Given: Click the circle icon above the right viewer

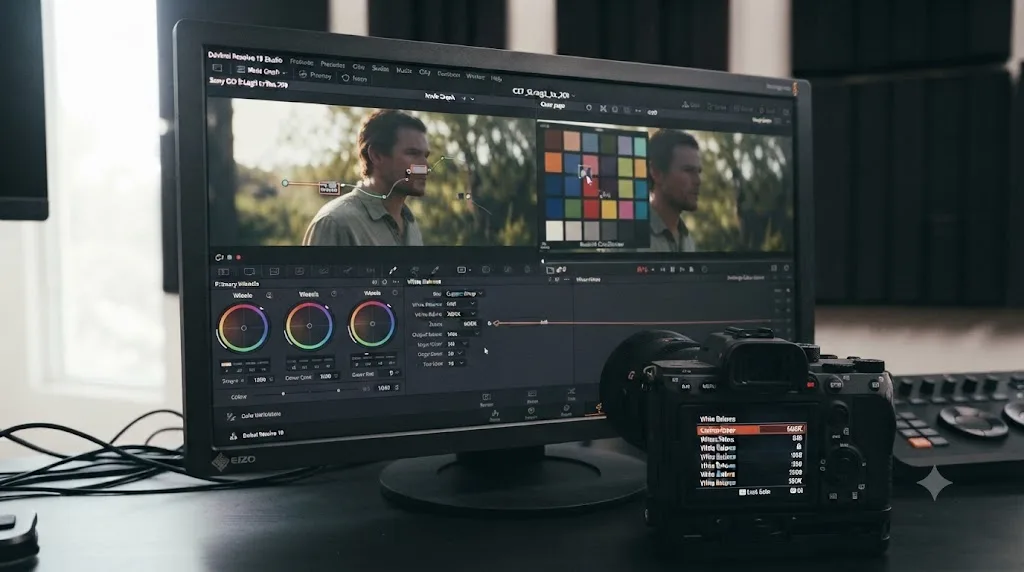Looking at the screenshot, I should coord(588,108).
